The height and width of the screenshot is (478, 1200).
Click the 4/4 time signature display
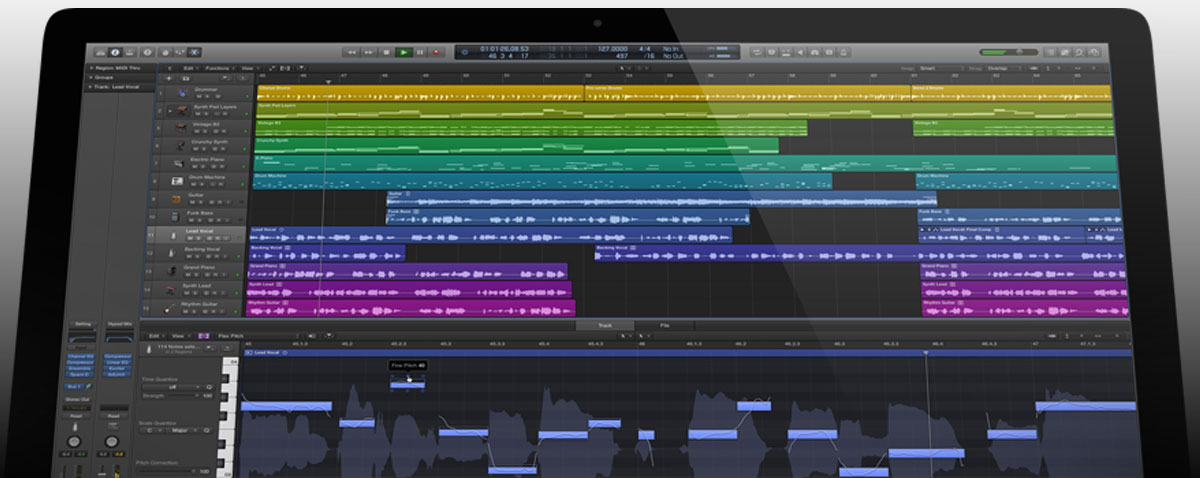646,48
